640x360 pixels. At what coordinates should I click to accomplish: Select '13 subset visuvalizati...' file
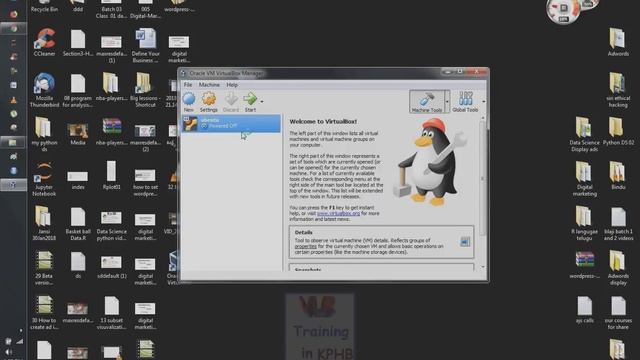click(x=111, y=312)
